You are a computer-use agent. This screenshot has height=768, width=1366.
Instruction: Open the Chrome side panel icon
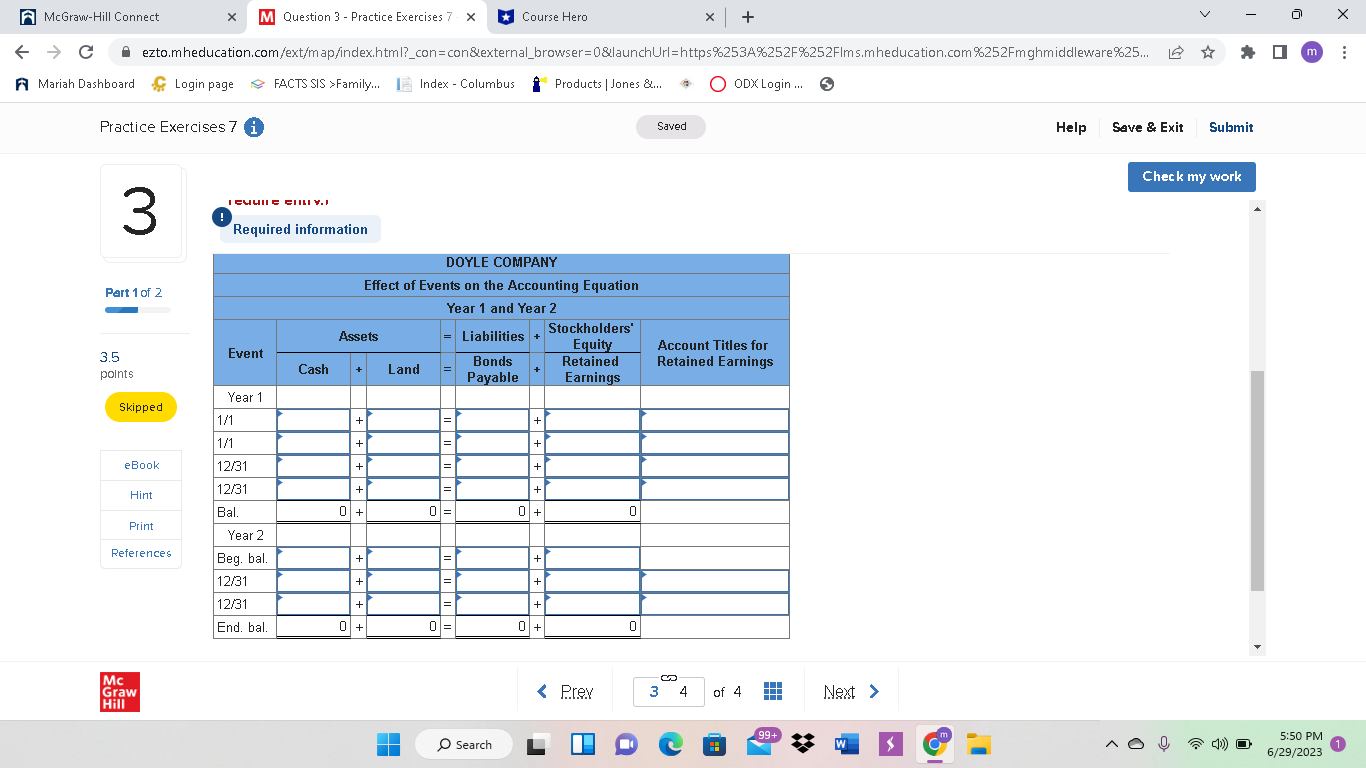click(x=1280, y=52)
